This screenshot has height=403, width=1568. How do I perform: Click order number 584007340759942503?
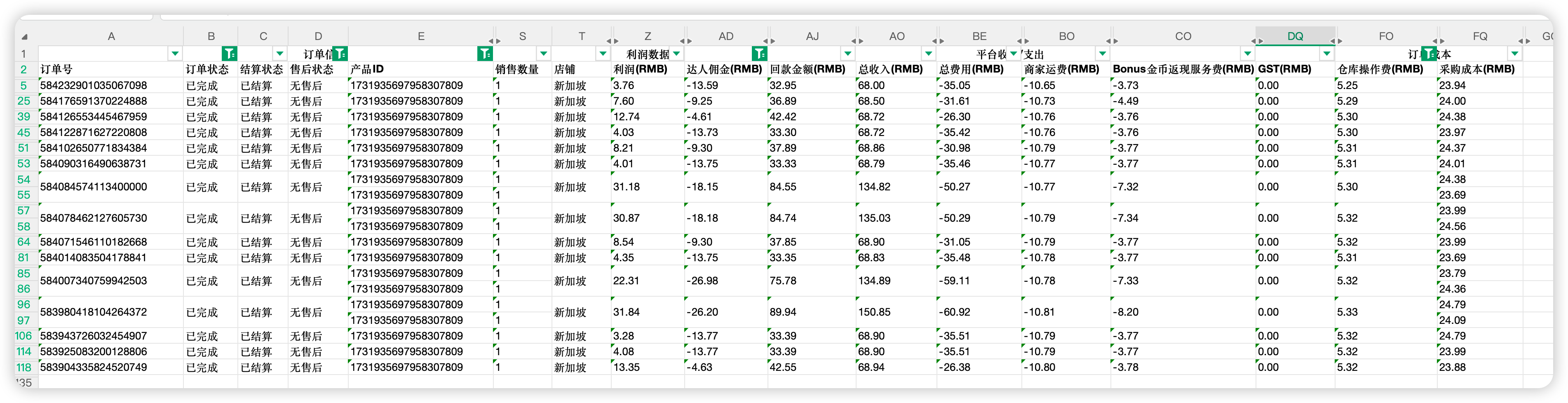click(x=111, y=281)
